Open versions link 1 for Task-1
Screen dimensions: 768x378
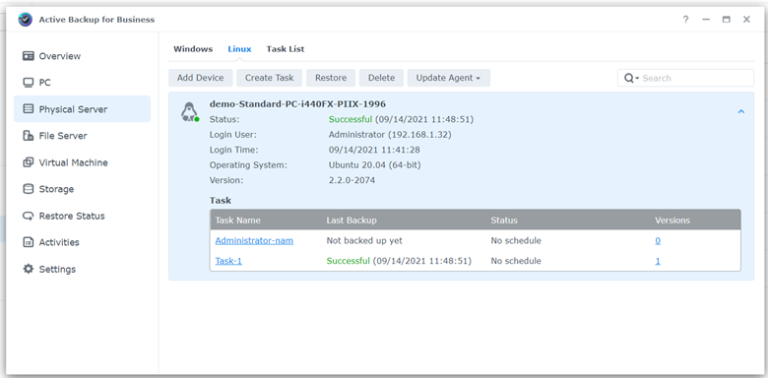click(x=658, y=261)
